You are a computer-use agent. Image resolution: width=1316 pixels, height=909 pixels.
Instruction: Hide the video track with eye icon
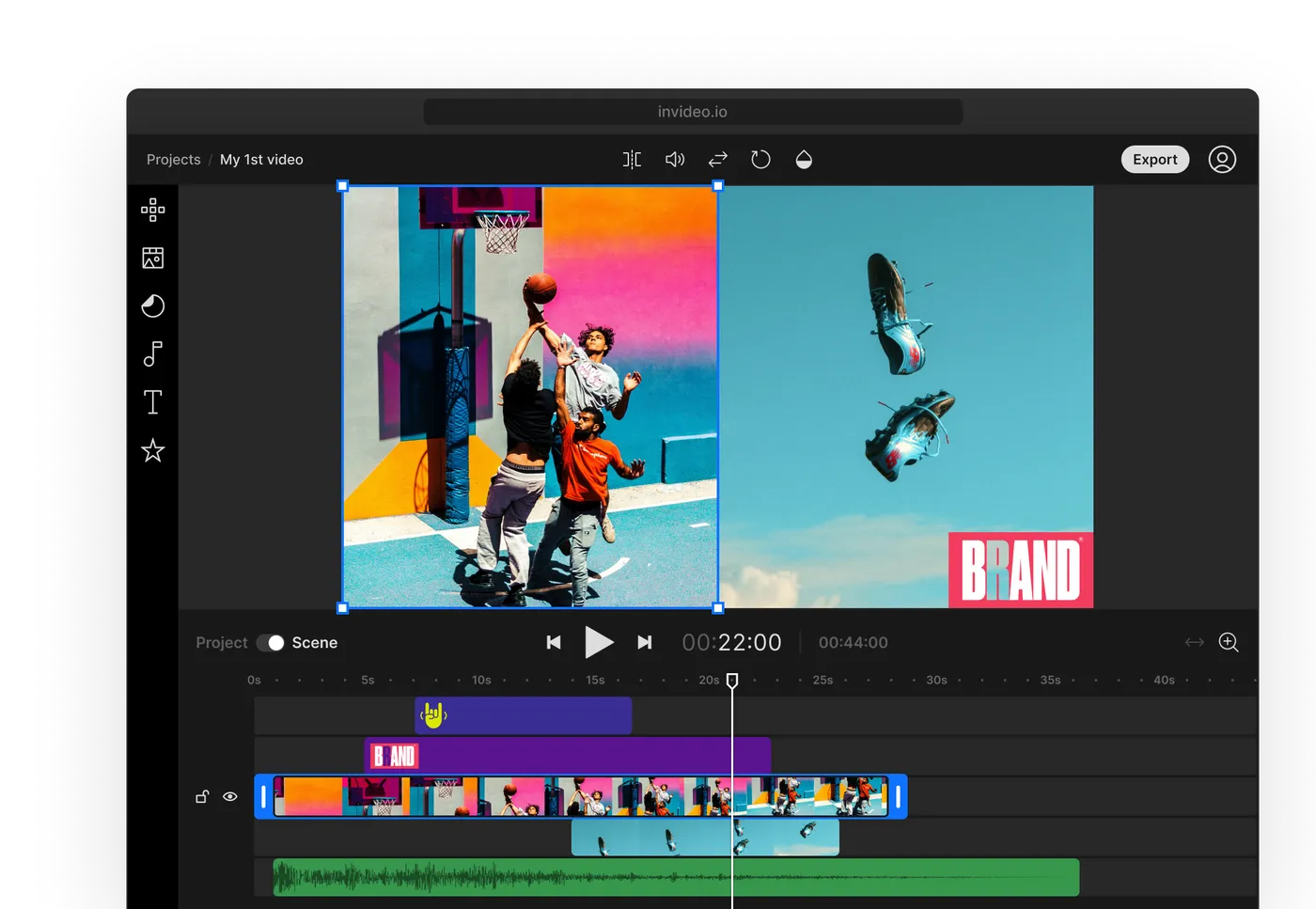click(x=230, y=797)
